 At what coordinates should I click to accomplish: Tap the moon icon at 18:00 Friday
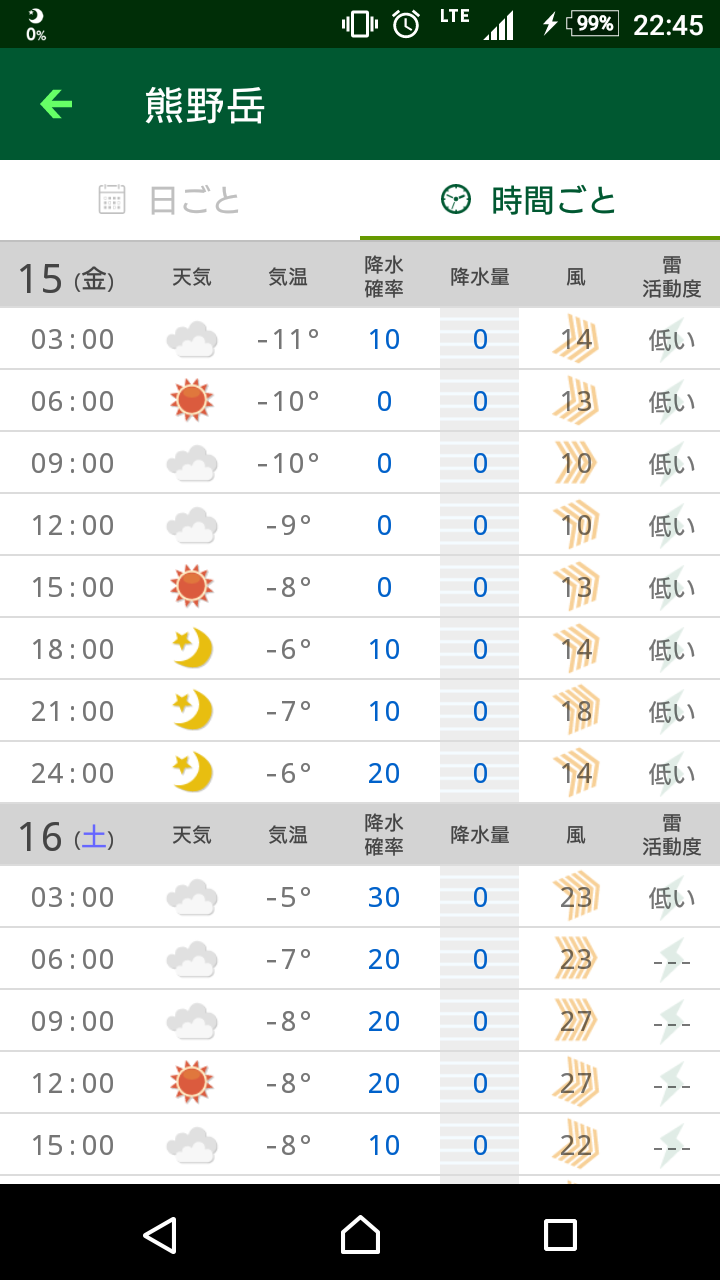pyautogui.click(x=192, y=649)
